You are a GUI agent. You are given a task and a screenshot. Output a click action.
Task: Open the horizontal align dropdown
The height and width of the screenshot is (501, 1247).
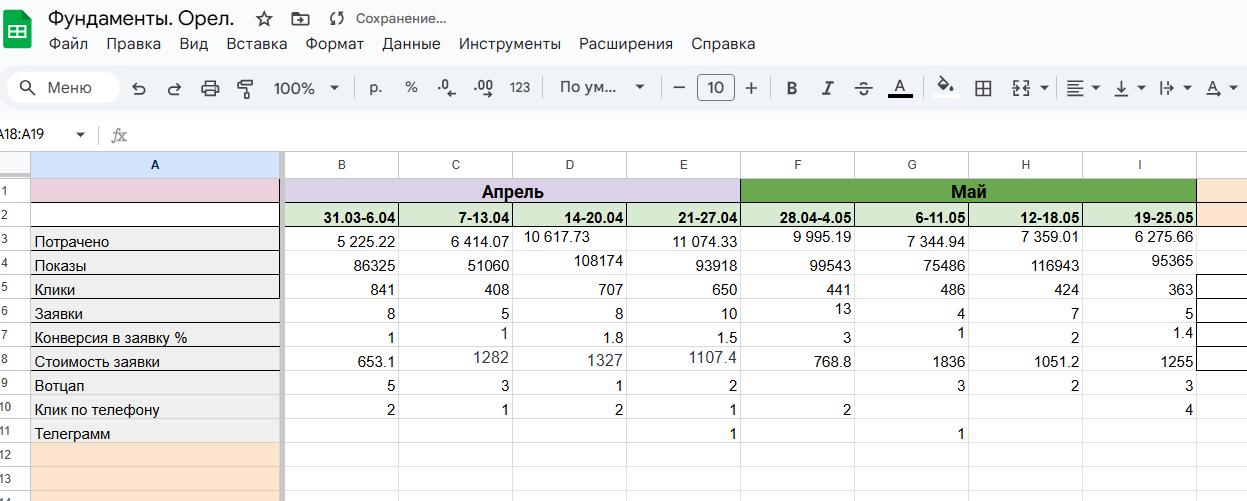(1082, 88)
